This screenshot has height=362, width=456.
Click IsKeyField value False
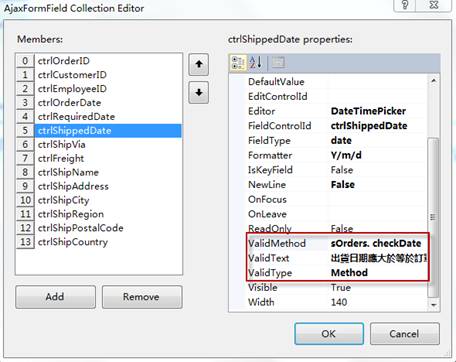point(342,170)
